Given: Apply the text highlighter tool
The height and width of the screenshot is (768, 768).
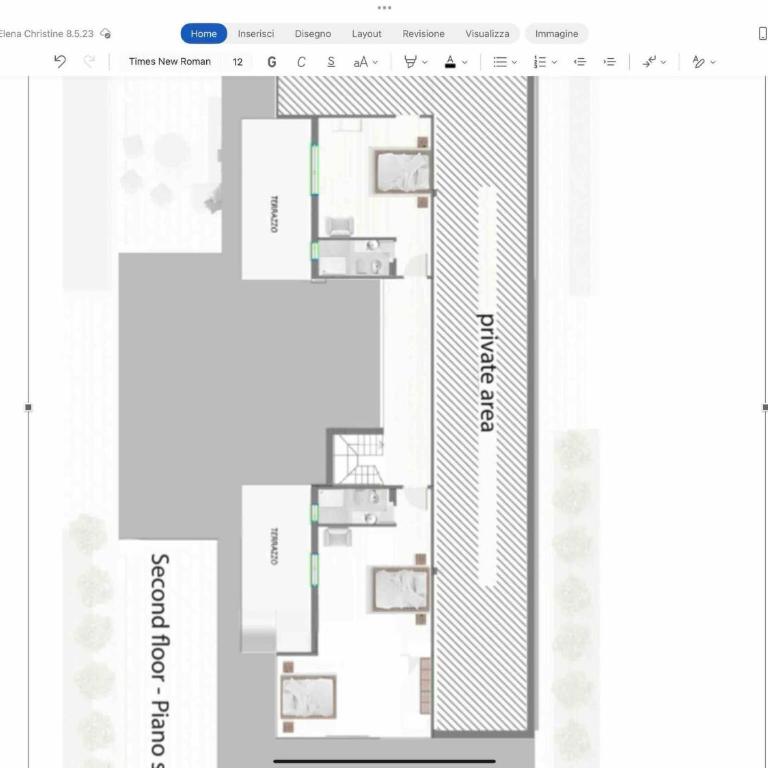Looking at the screenshot, I should 410,62.
